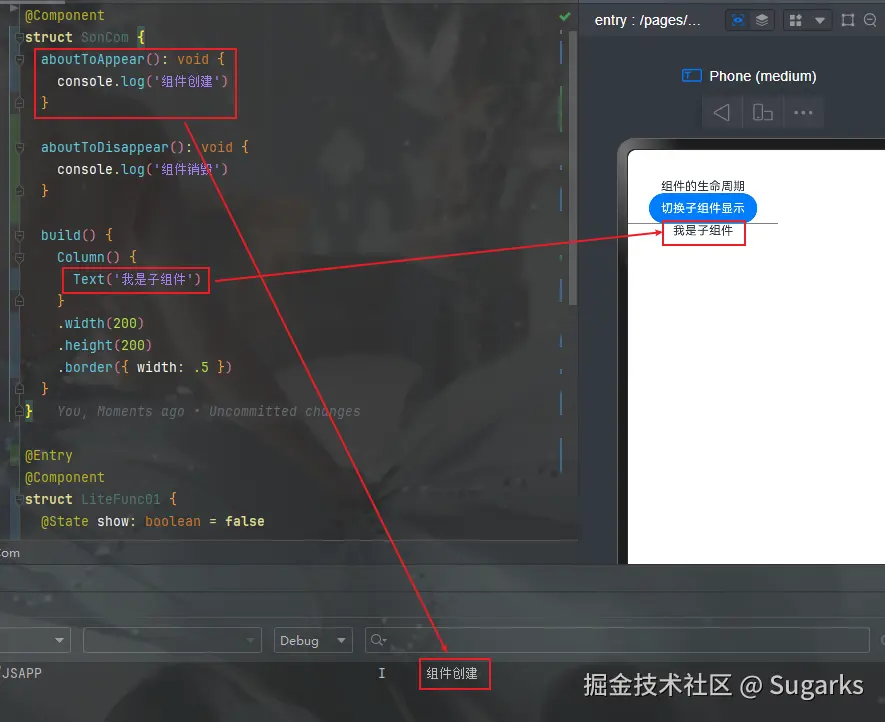This screenshot has height=722, width=885.
Task: Click the previewer back triangle button
Action: (721, 112)
